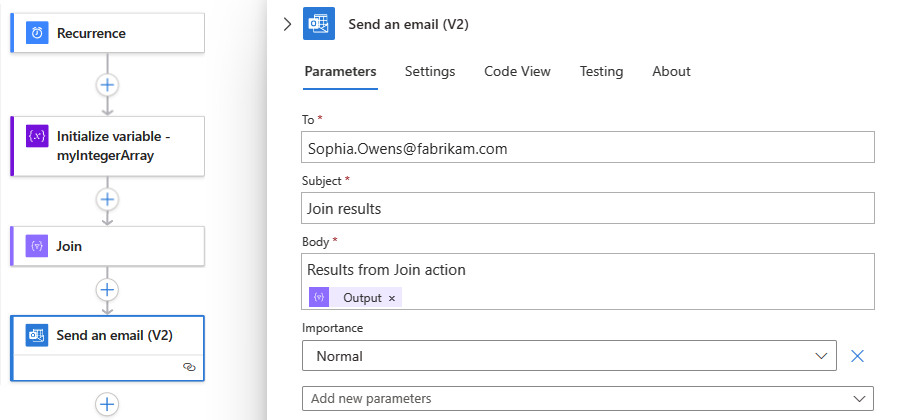The image size is (900, 420).
Task: Switch to the Code View tab
Action: point(517,71)
